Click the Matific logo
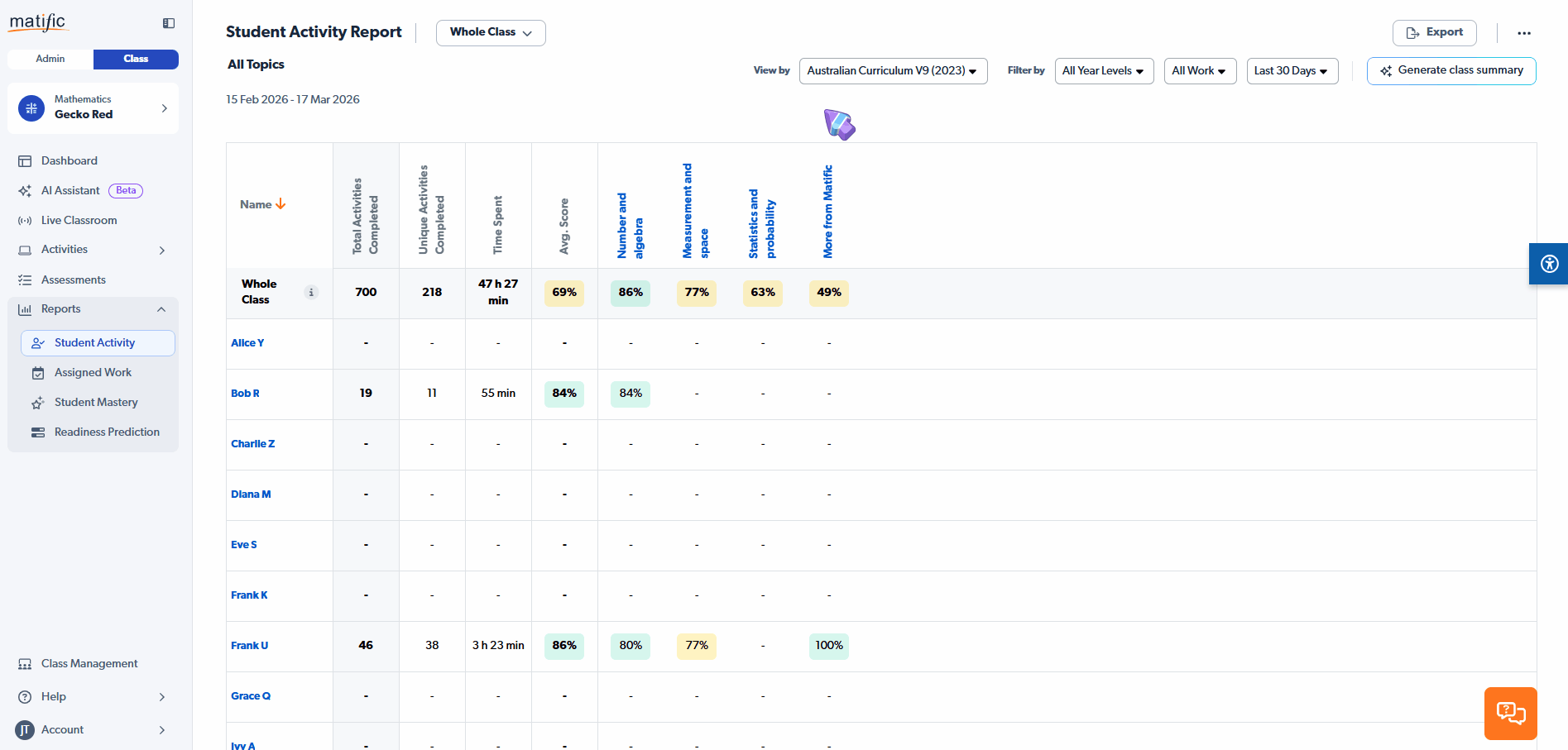 click(x=37, y=22)
